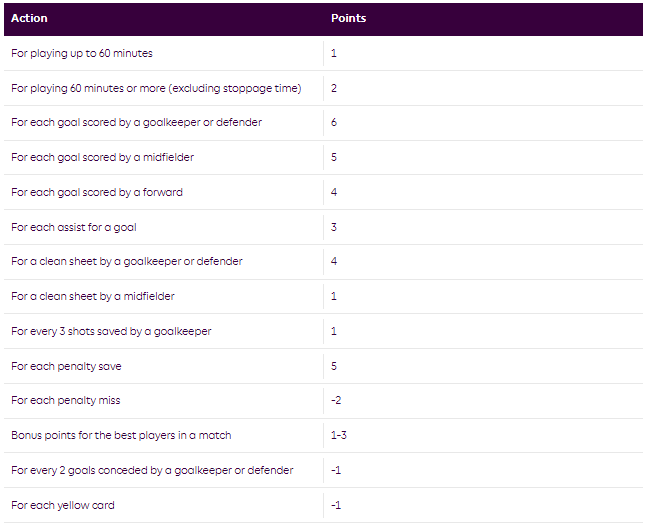Click 'For each penalty save' text
Image resolution: width=647 pixels, height=526 pixels.
tap(66, 366)
